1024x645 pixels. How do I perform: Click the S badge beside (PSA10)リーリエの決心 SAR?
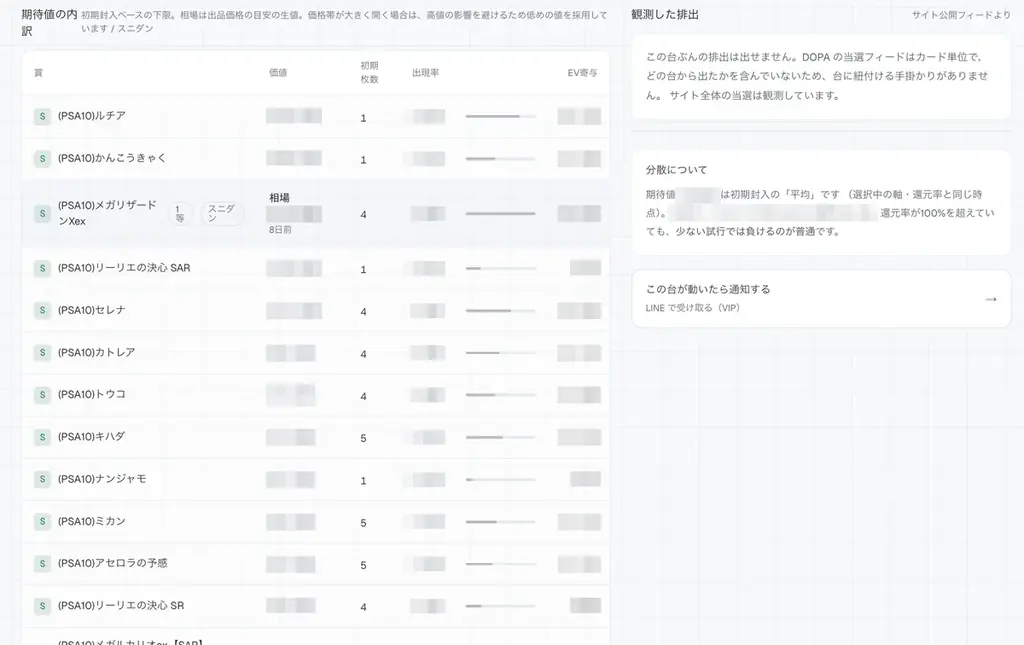(42, 268)
